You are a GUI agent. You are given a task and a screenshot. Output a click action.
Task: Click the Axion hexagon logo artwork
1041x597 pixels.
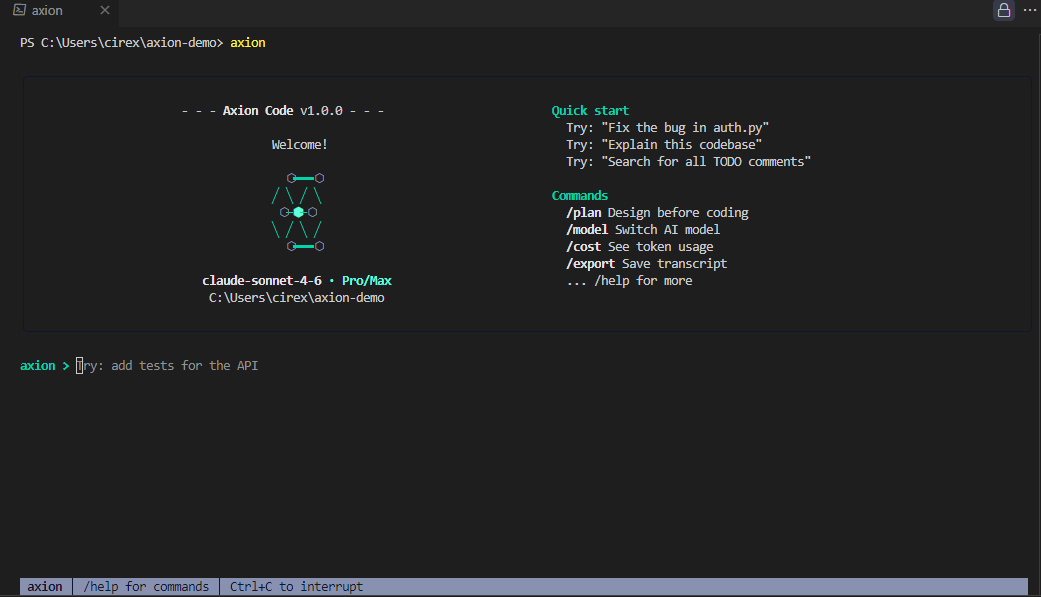pyautogui.click(x=297, y=213)
